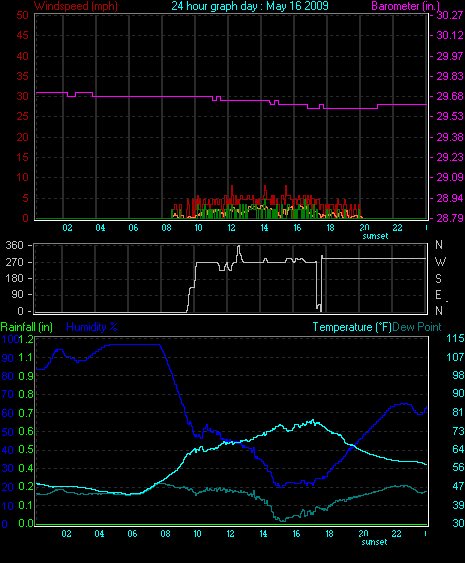Select barometer axis value 30.27
The image size is (465, 563).
[450, 15]
